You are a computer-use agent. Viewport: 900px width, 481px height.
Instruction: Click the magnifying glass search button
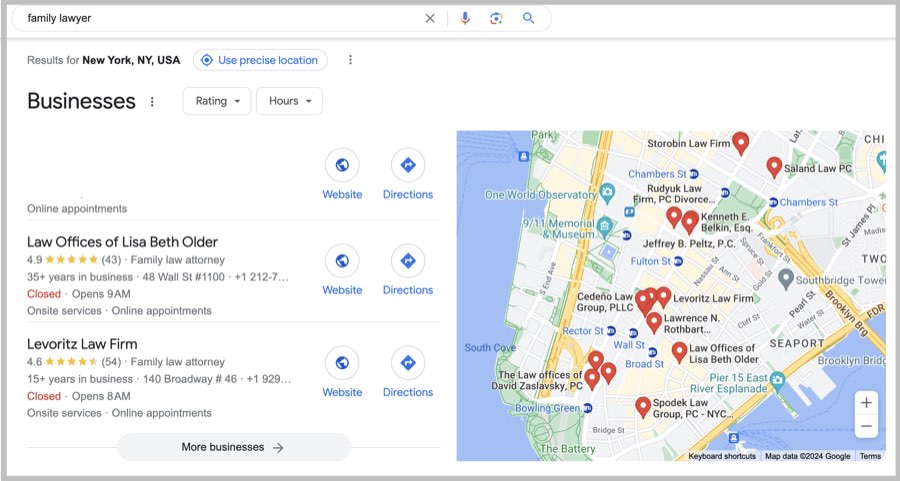tap(529, 18)
